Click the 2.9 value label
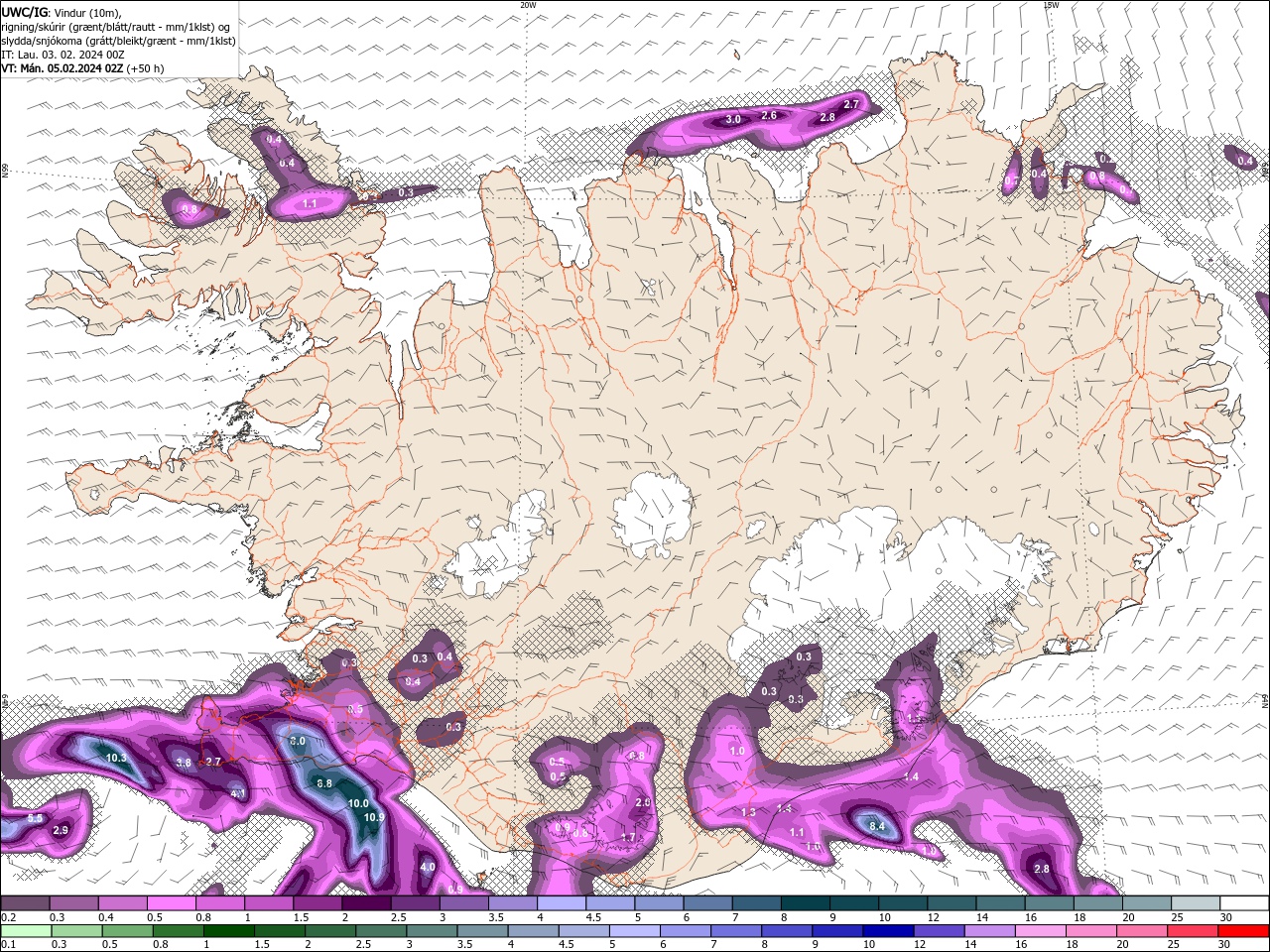1270x952 pixels. tap(61, 830)
